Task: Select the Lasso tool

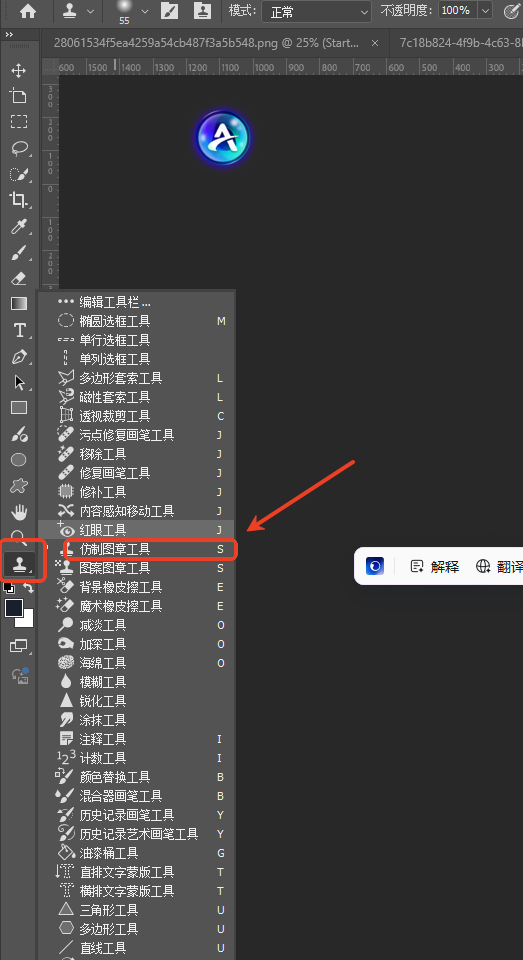Action: coord(19,148)
